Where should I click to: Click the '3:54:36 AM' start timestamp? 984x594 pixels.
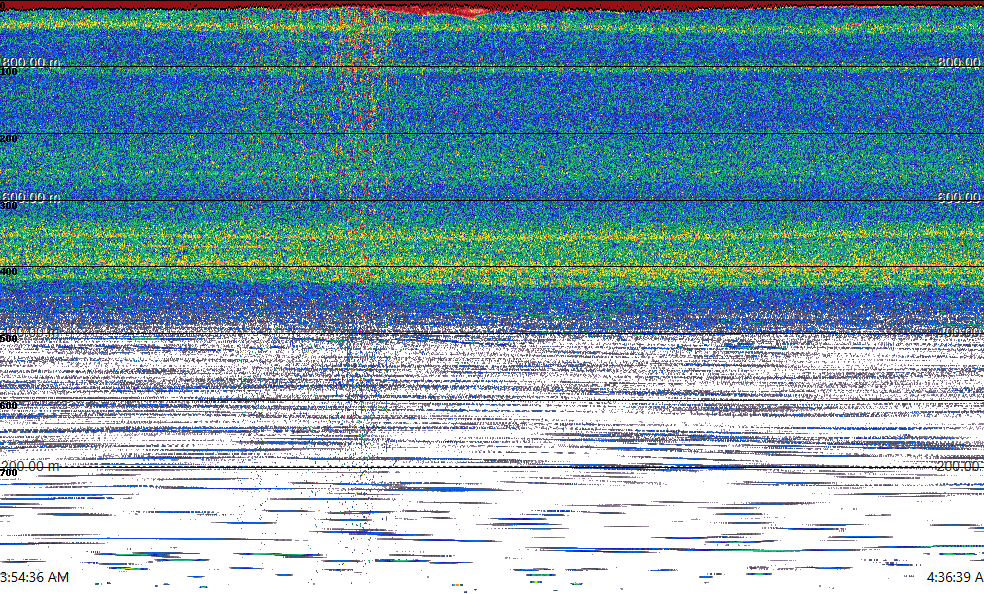point(35,577)
